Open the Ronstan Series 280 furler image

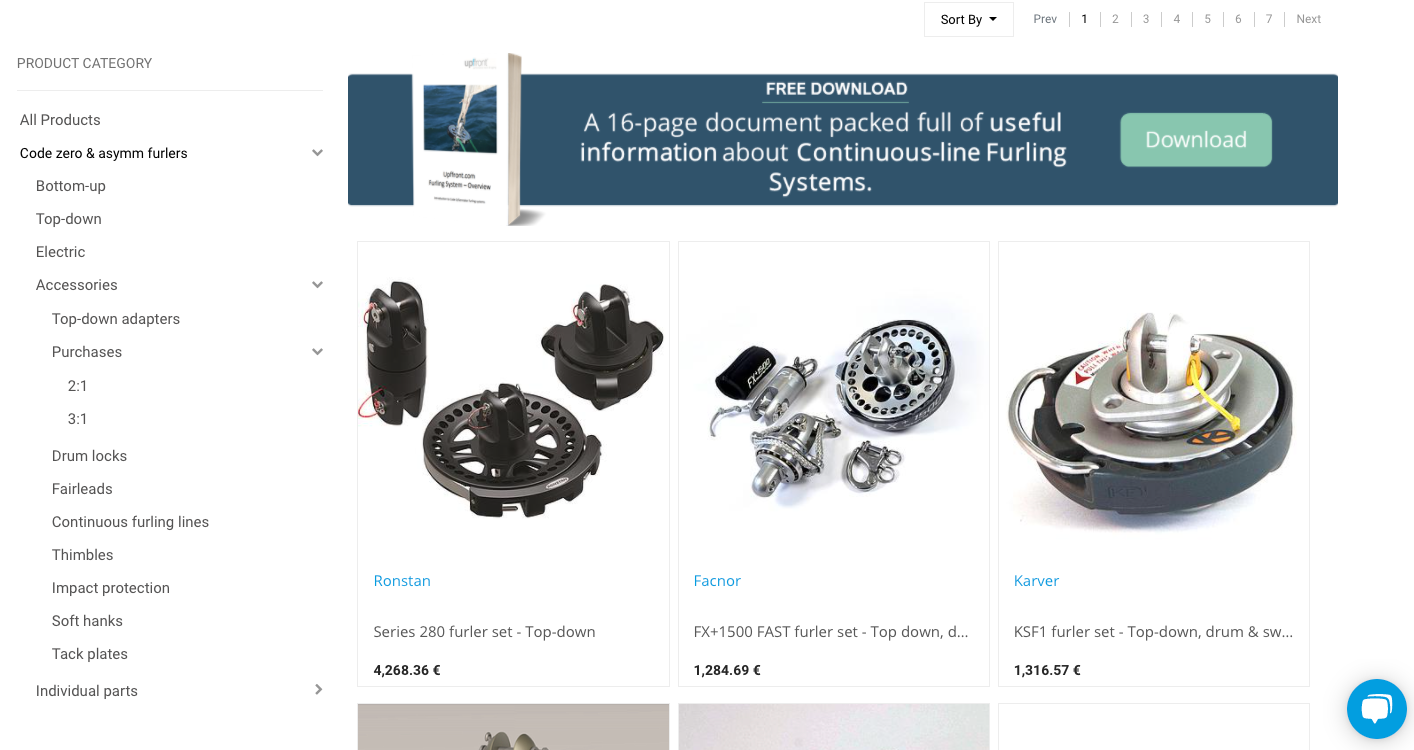(x=513, y=398)
